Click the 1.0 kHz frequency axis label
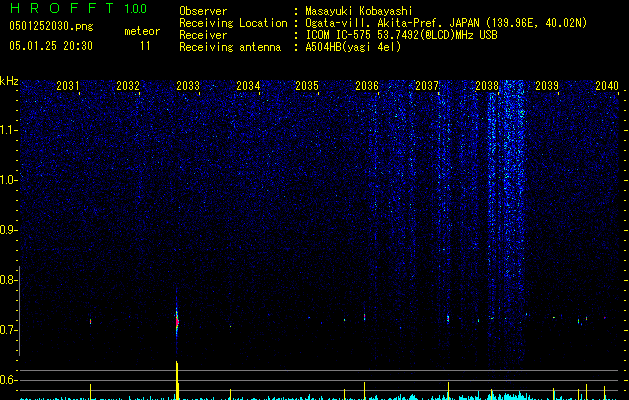The image size is (629, 400). pos(9,180)
